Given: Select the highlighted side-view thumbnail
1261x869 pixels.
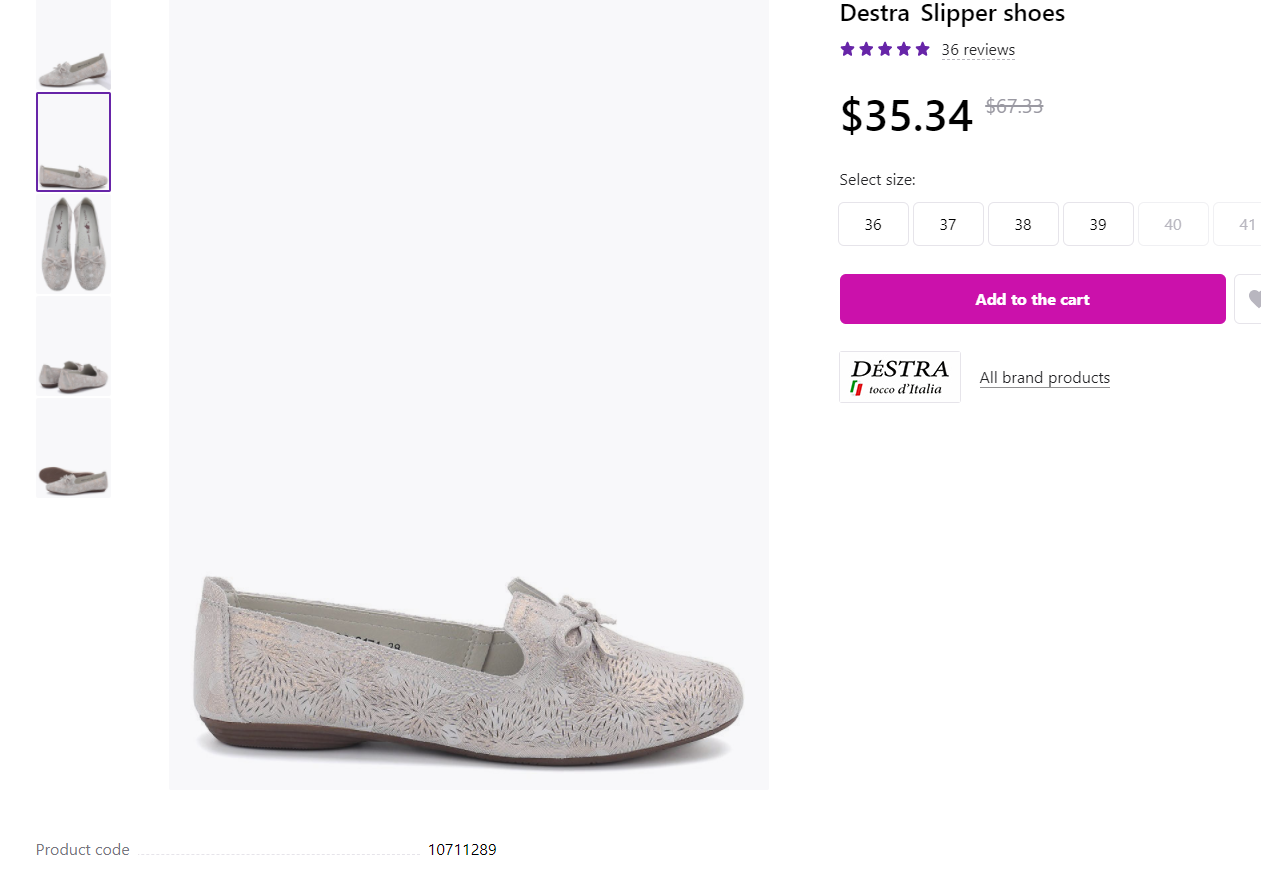Looking at the screenshot, I should tap(74, 142).
